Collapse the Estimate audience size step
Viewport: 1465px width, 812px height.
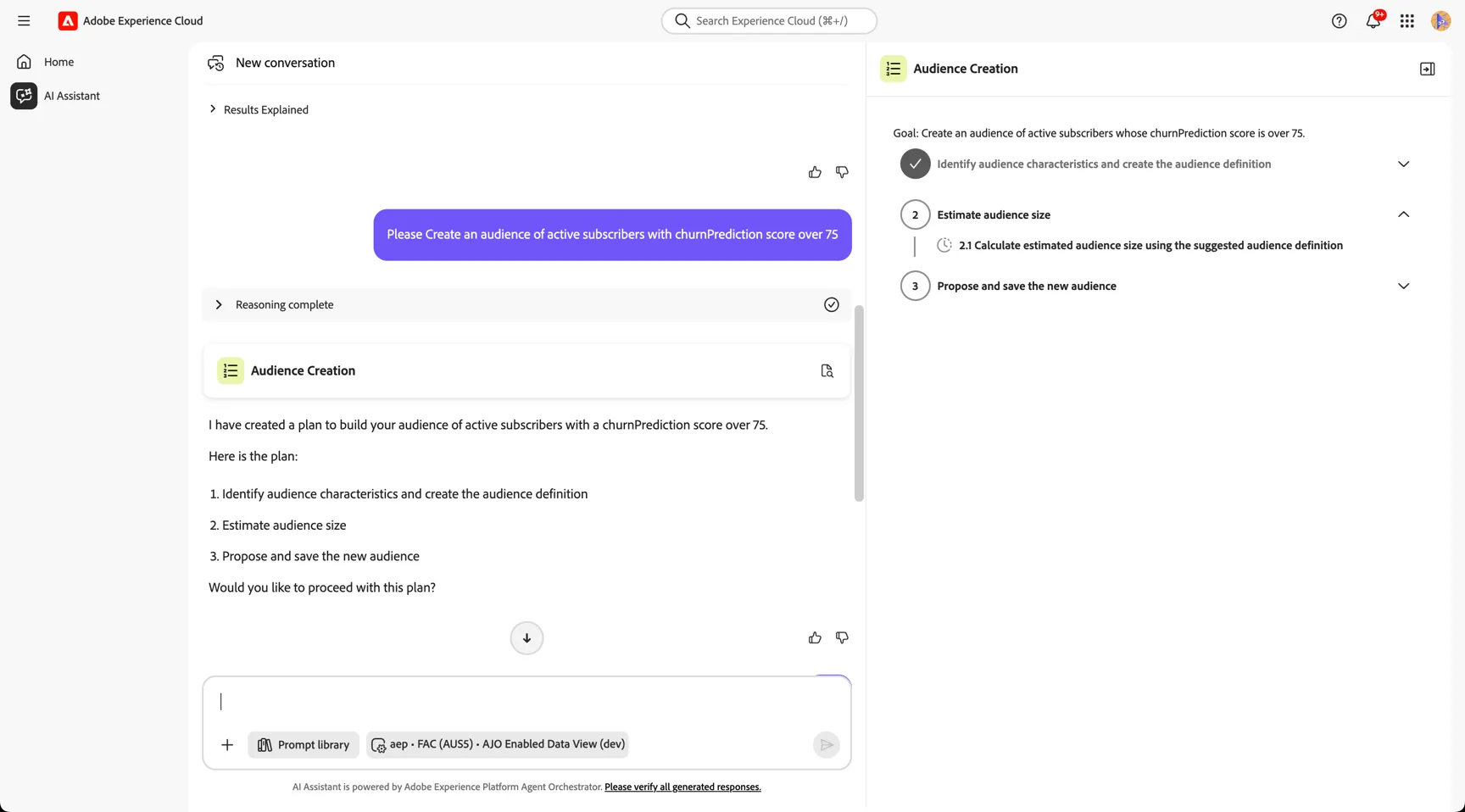coord(1403,214)
